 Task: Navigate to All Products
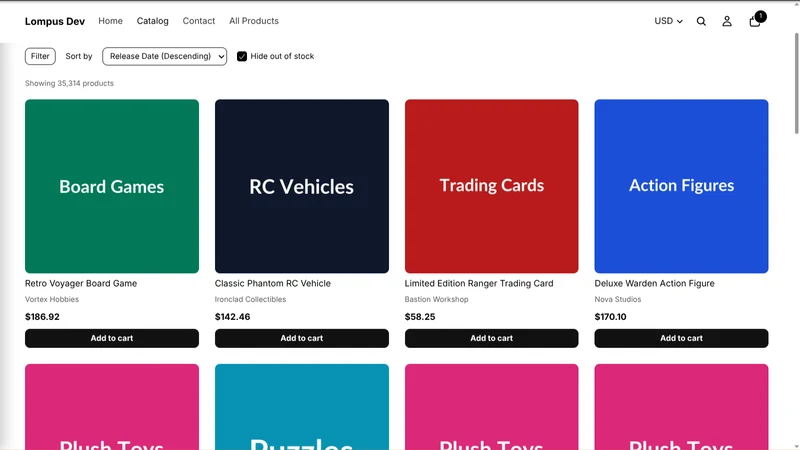click(x=254, y=21)
